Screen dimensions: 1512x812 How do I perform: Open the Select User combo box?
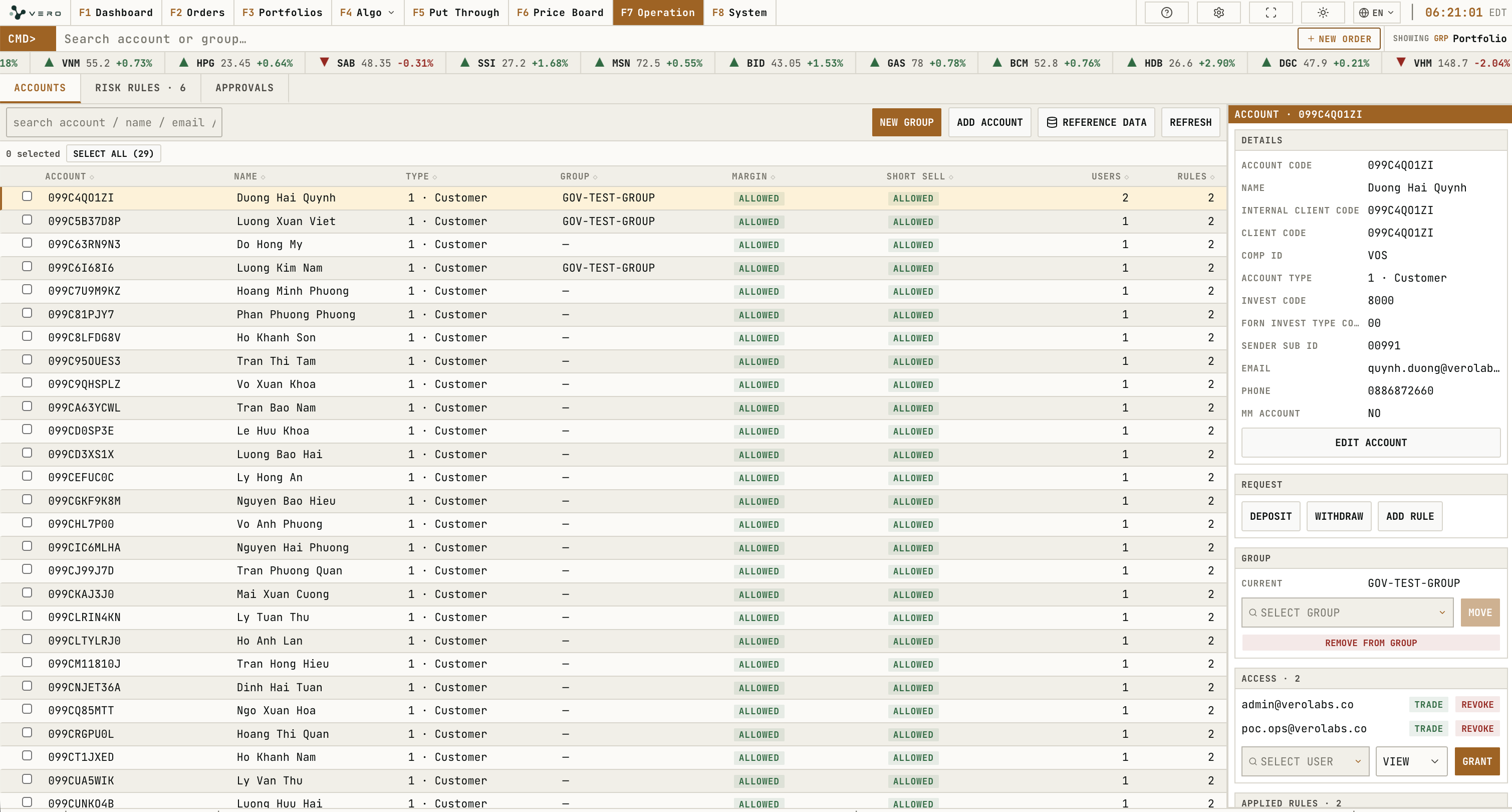pos(1306,761)
